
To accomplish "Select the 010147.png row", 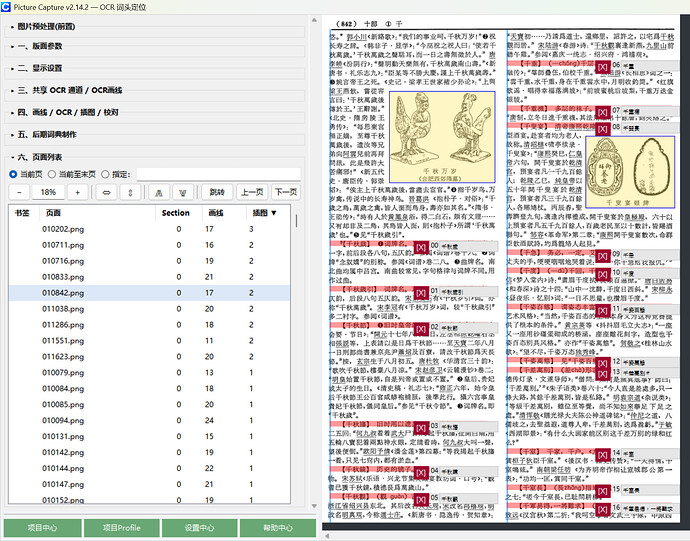I will click(149, 484).
